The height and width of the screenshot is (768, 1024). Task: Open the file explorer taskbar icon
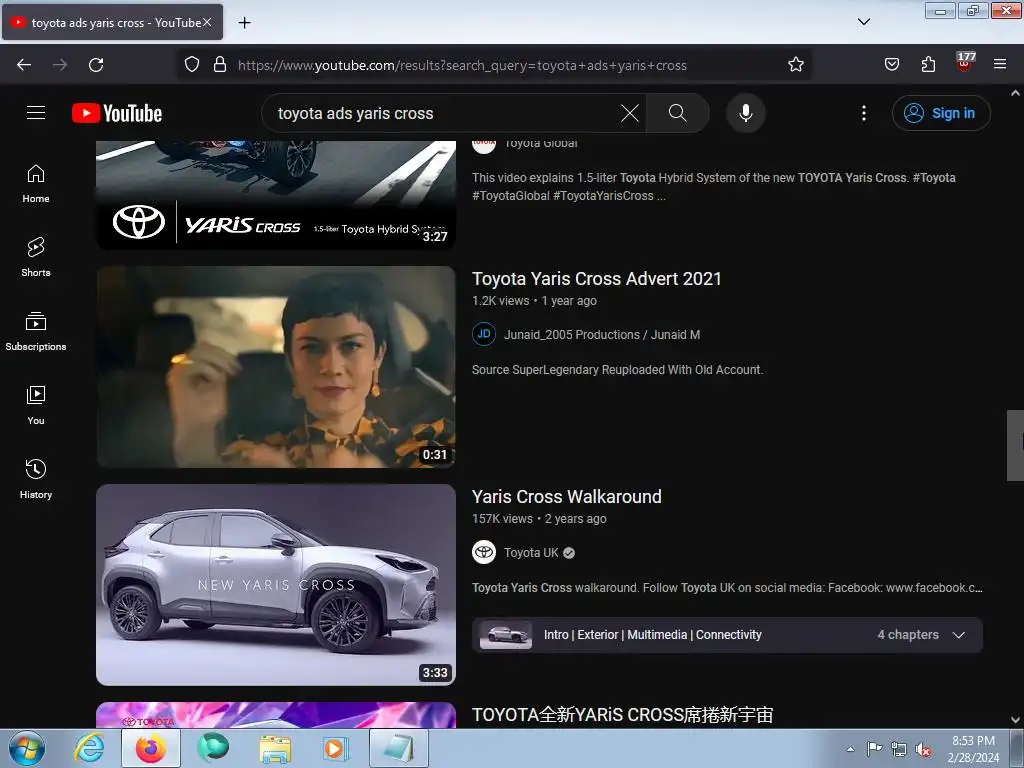(275, 748)
